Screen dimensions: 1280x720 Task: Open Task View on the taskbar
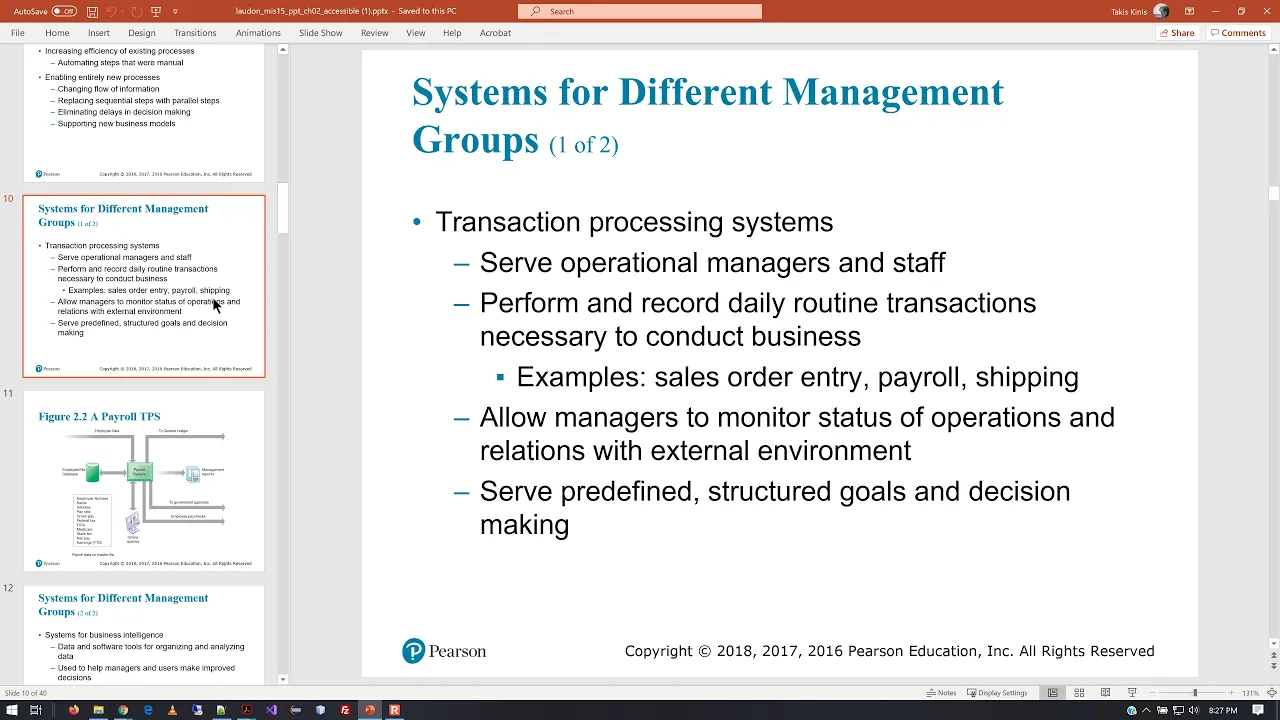pyautogui.click(x=35, y=710)
